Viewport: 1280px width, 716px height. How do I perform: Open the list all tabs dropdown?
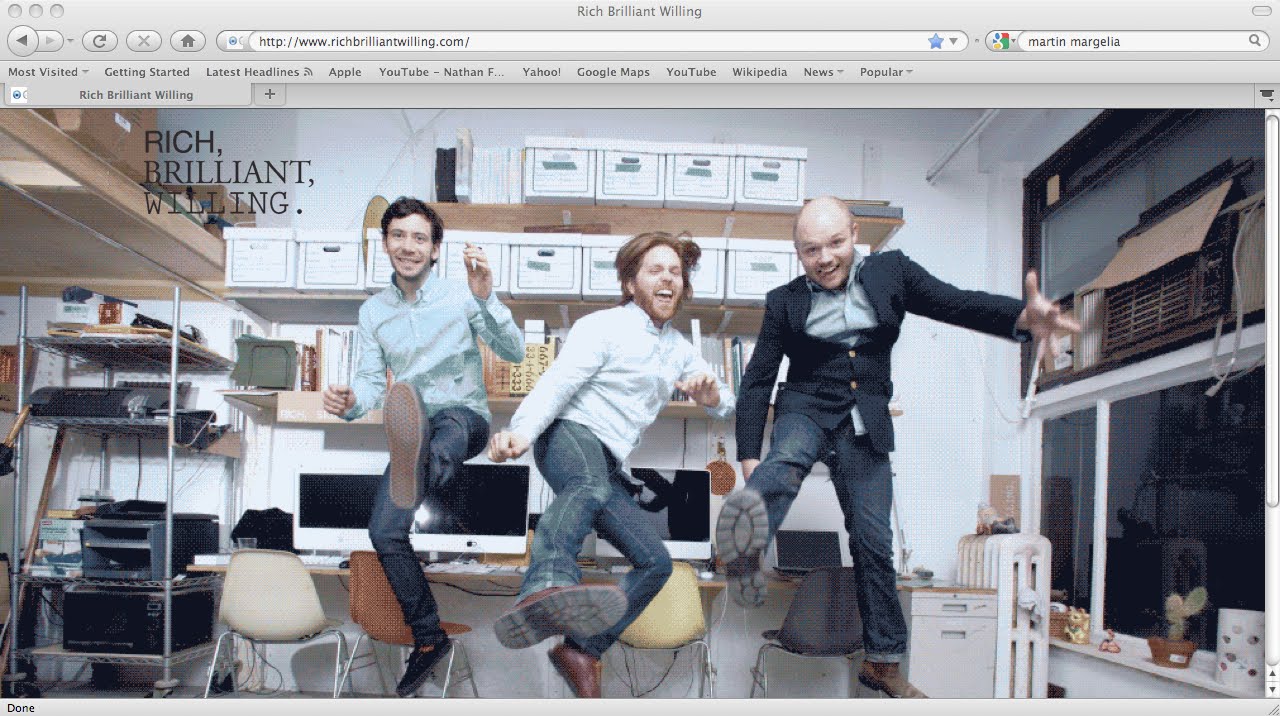(1267, 94)
